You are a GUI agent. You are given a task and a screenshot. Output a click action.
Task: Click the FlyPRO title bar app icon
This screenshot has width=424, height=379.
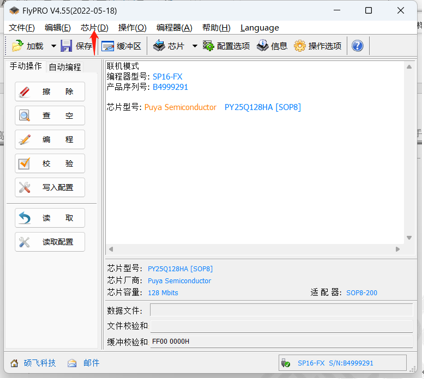pyautogui.click(x=14, y=11)
